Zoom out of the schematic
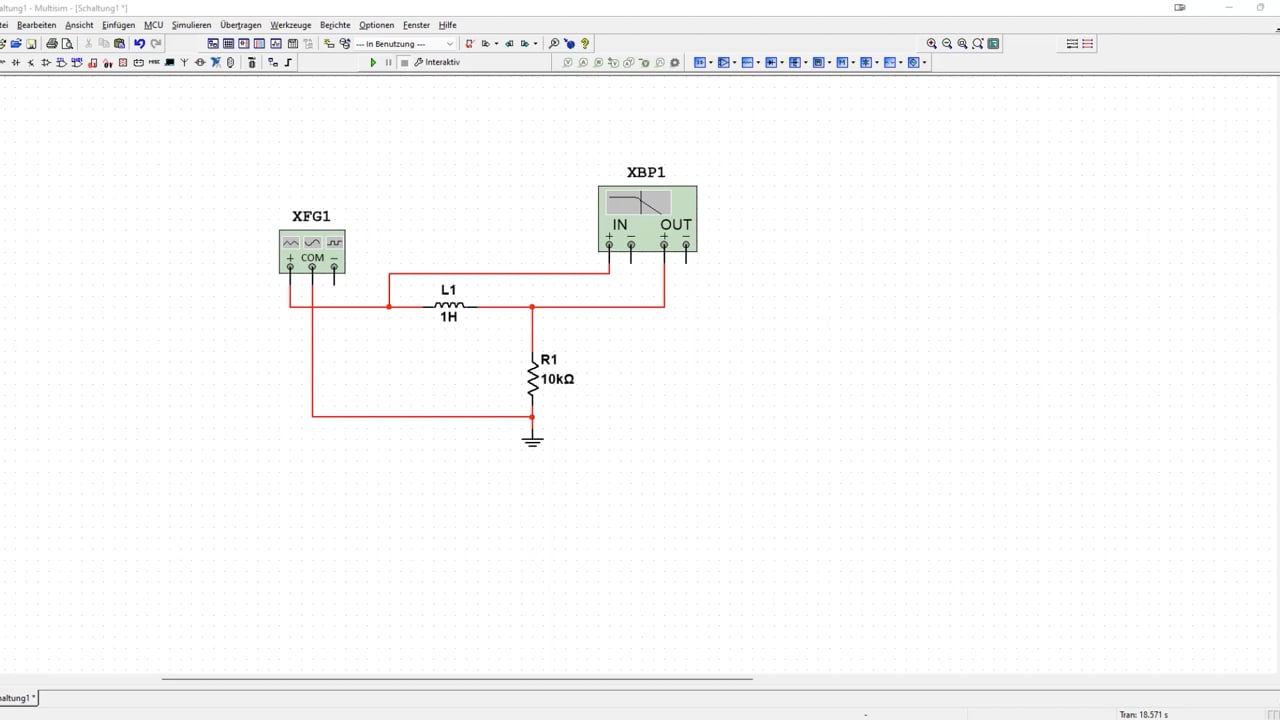 947,44
